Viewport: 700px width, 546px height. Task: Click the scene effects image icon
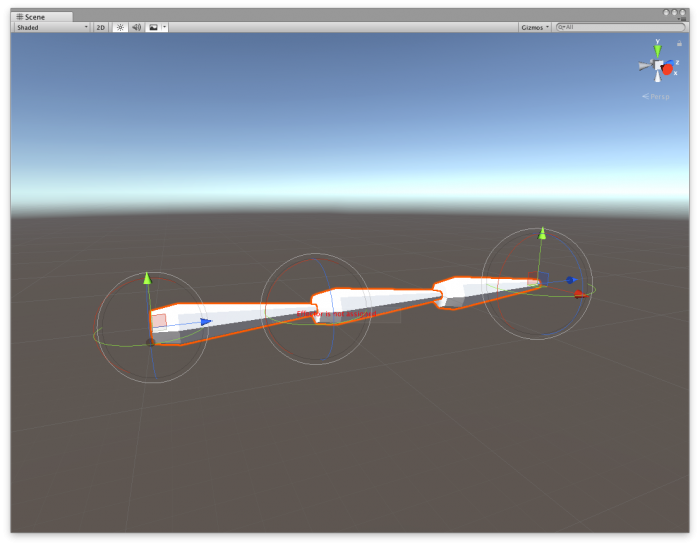pos(153,27)
